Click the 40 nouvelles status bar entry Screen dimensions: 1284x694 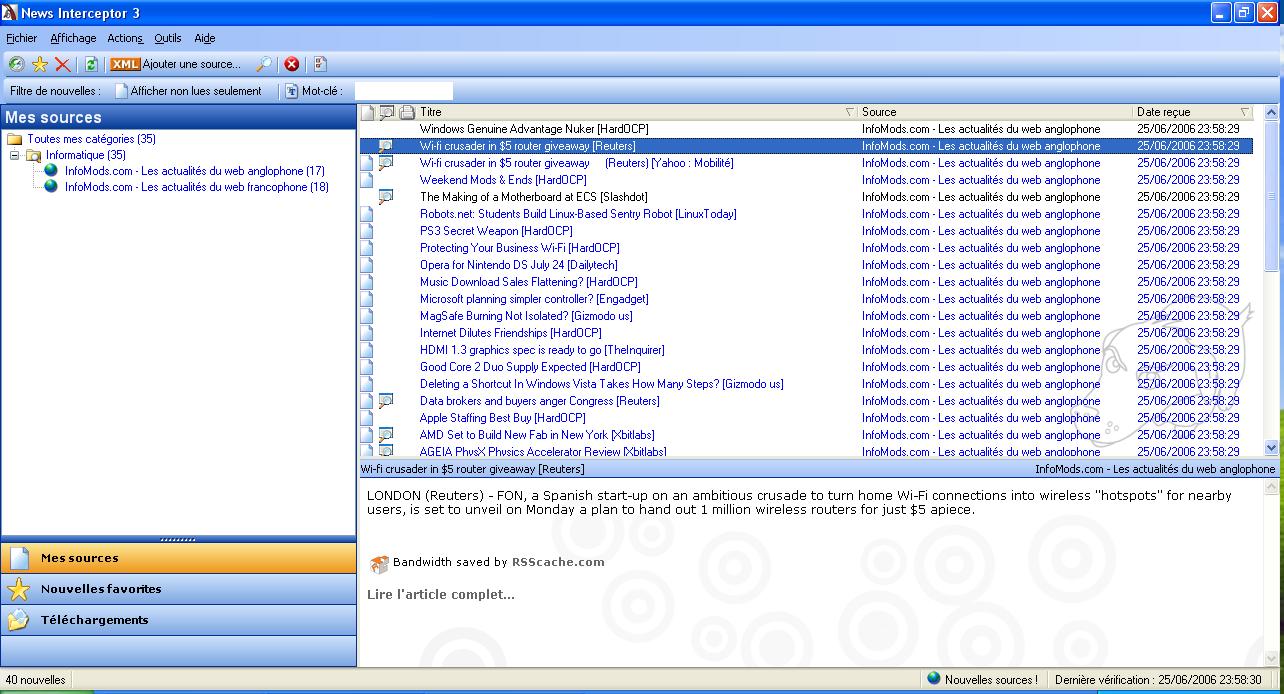36,680
